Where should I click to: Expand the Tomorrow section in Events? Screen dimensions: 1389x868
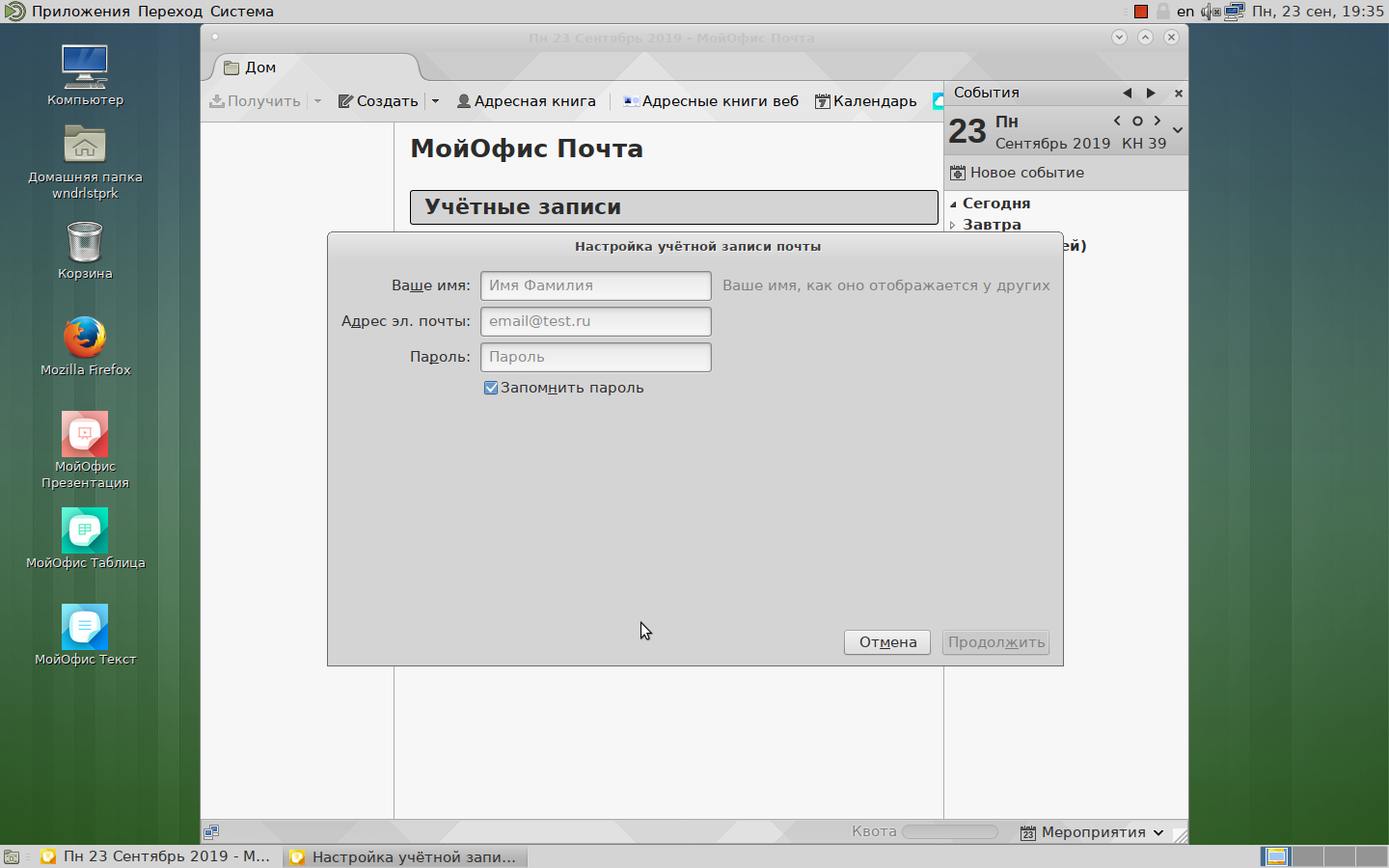[953, 225]
